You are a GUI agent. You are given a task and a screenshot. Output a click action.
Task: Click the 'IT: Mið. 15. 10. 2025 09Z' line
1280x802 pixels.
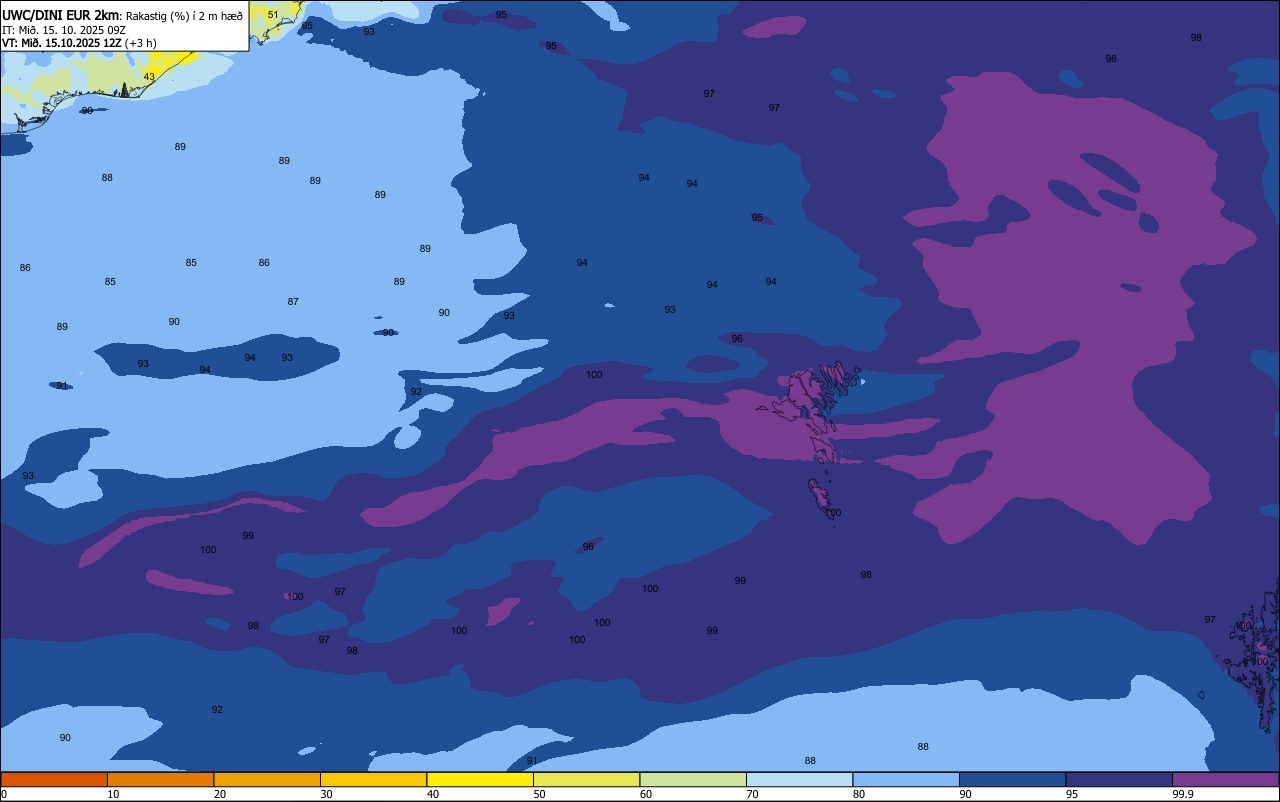63,30
